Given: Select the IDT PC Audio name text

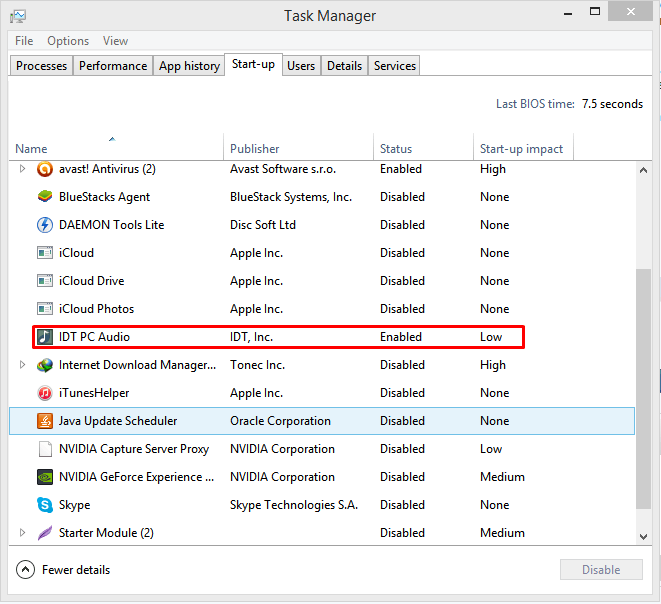Looking at the screenshot, I should pos(94,337).
